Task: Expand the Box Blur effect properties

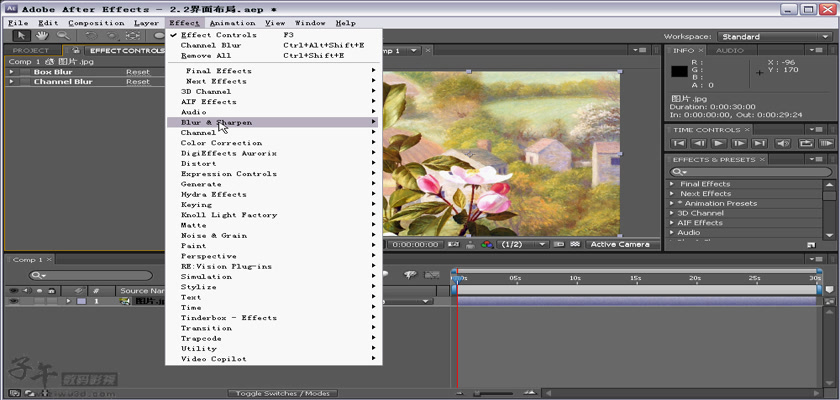Action: [x=11, y=72]
